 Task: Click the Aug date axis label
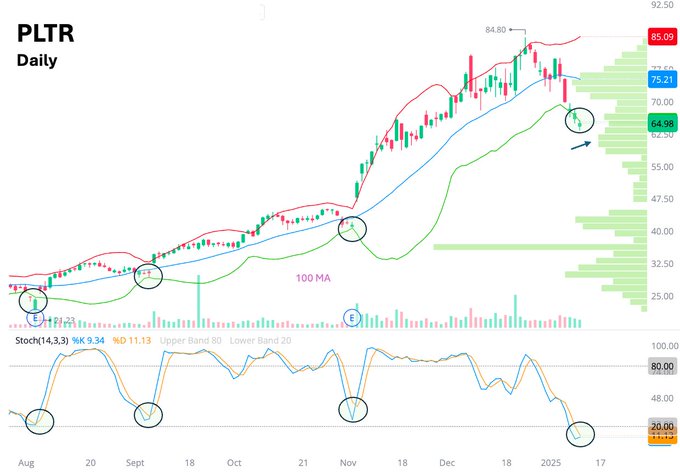coord(26,463)
